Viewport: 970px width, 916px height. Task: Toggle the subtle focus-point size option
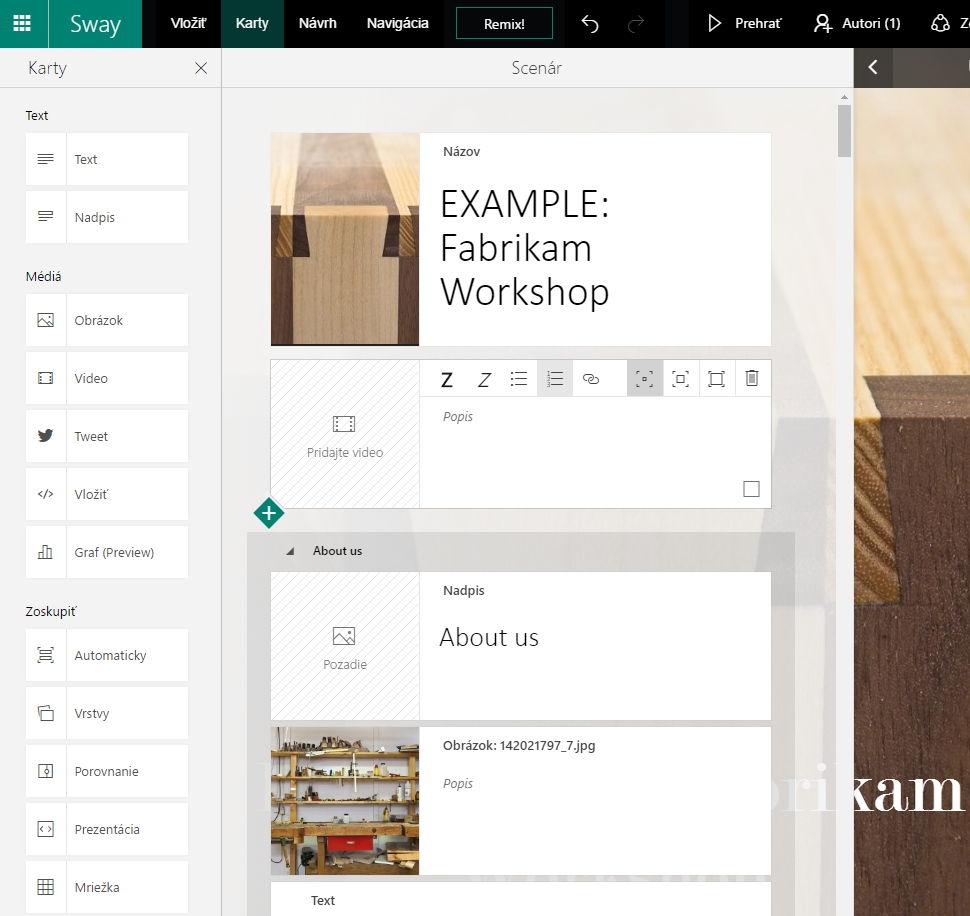(645, 379)
